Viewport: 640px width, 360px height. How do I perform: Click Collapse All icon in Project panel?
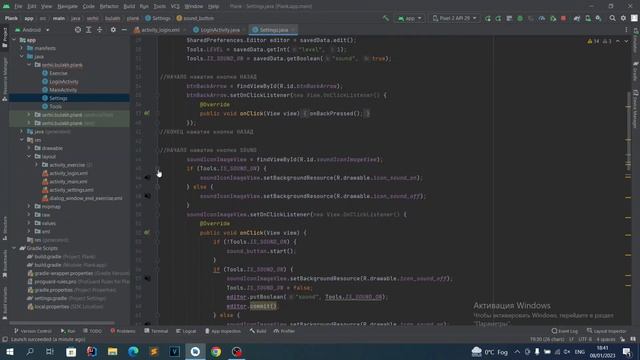click(x=100, y=30)
